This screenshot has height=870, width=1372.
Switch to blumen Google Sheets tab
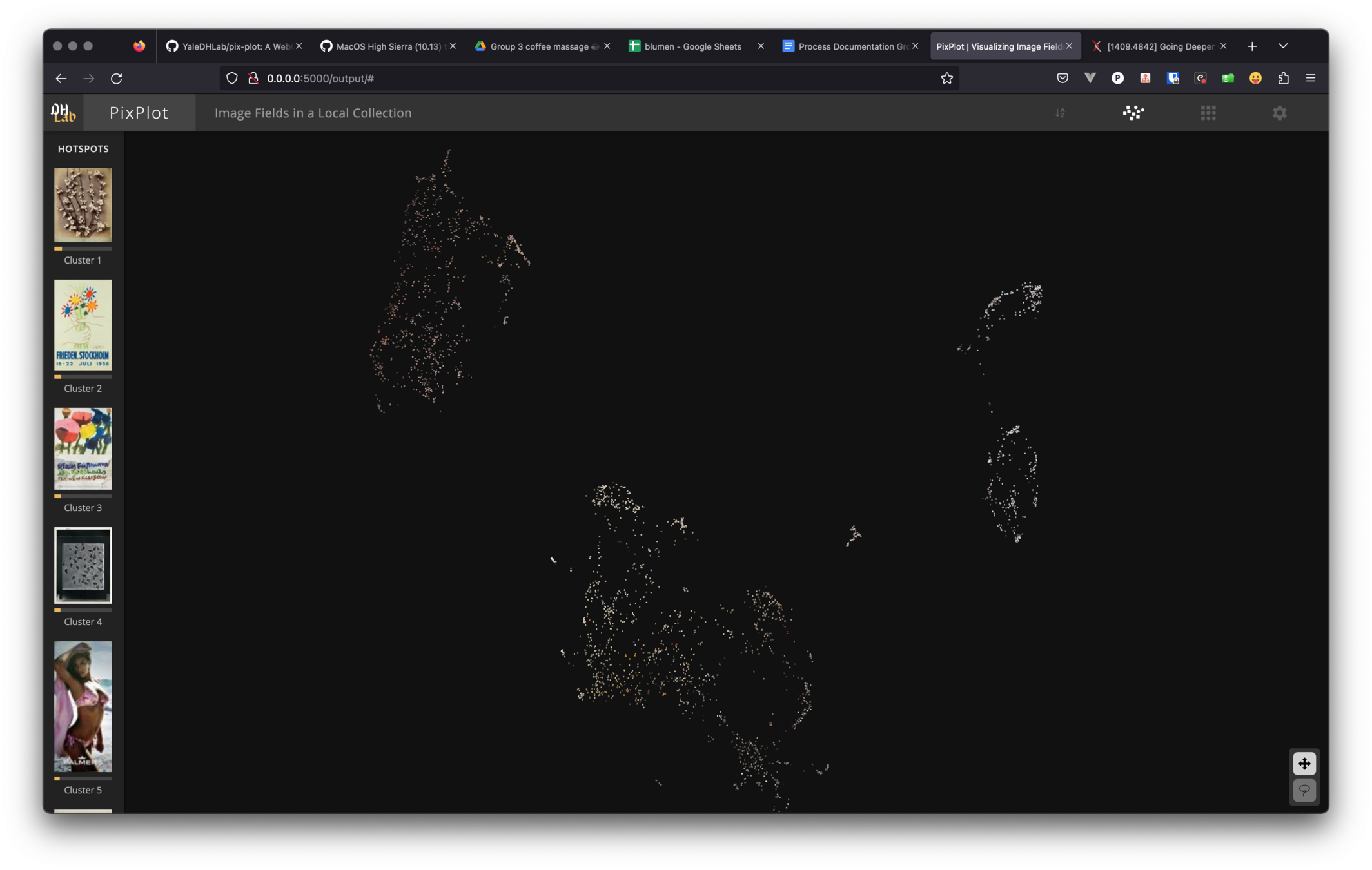[692, 46]
